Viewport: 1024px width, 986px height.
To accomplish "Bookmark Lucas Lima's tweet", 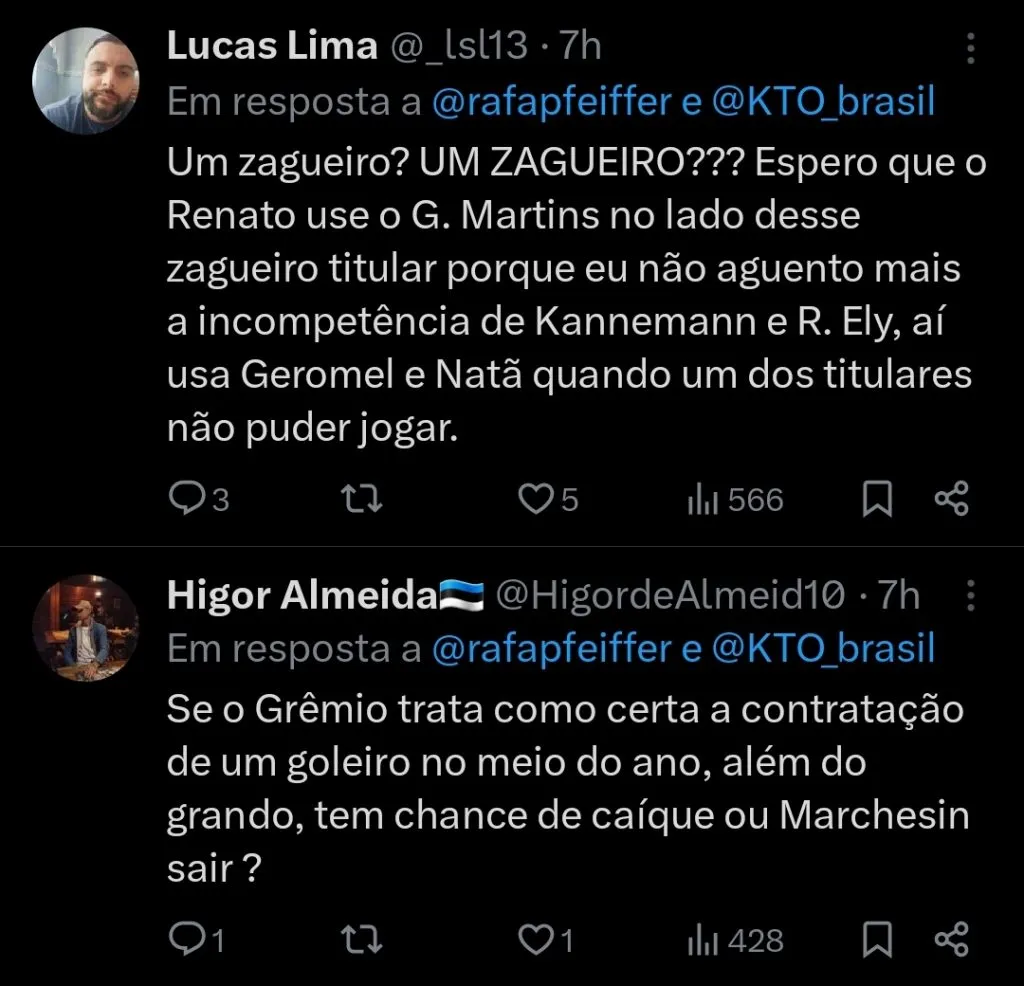I will coord(878,498).
